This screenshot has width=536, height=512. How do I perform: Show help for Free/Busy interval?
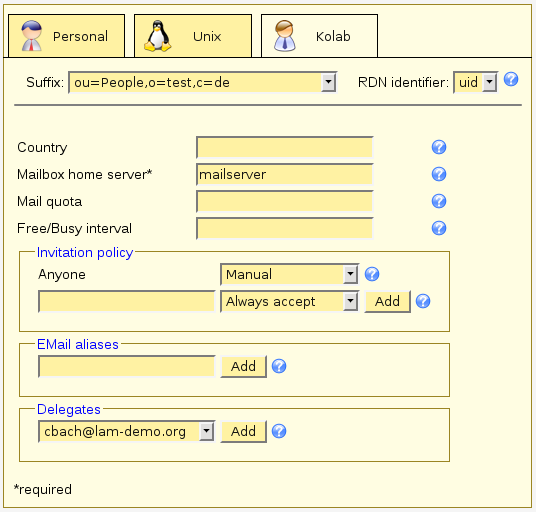click(439, 228)
